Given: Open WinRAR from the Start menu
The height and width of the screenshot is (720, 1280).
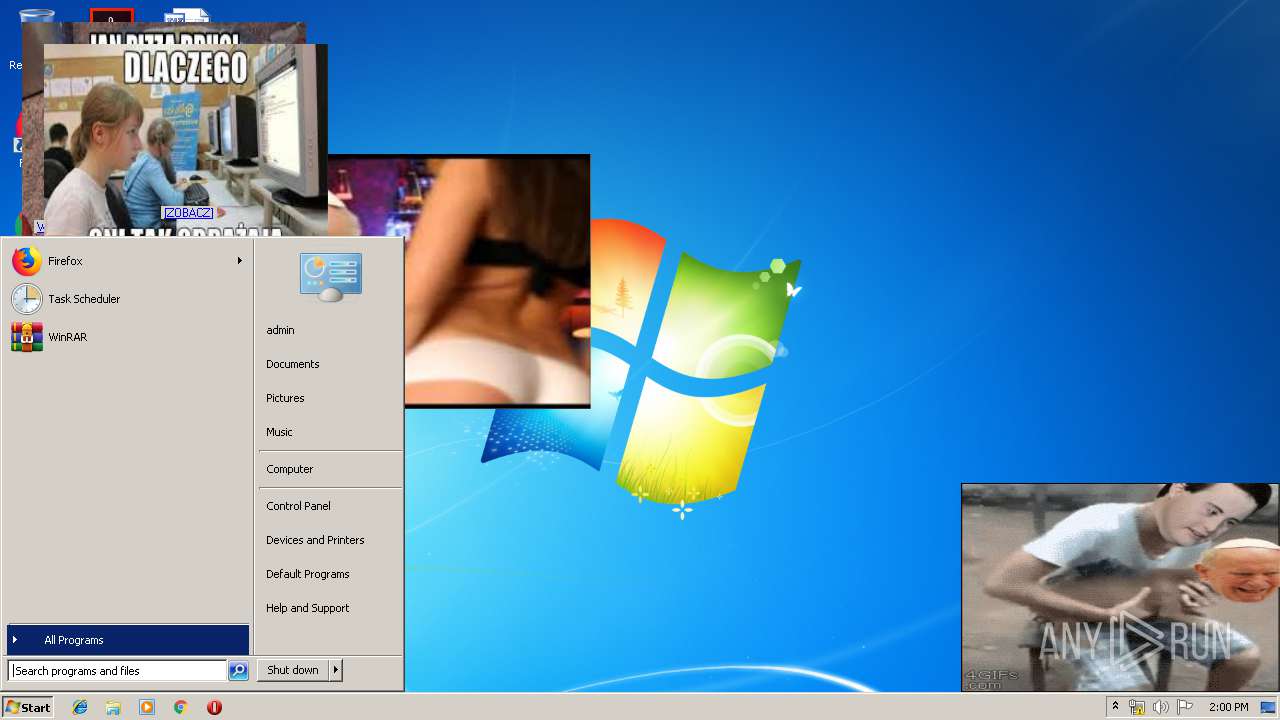Looking at the screenshot, I should tap(127, 337).
